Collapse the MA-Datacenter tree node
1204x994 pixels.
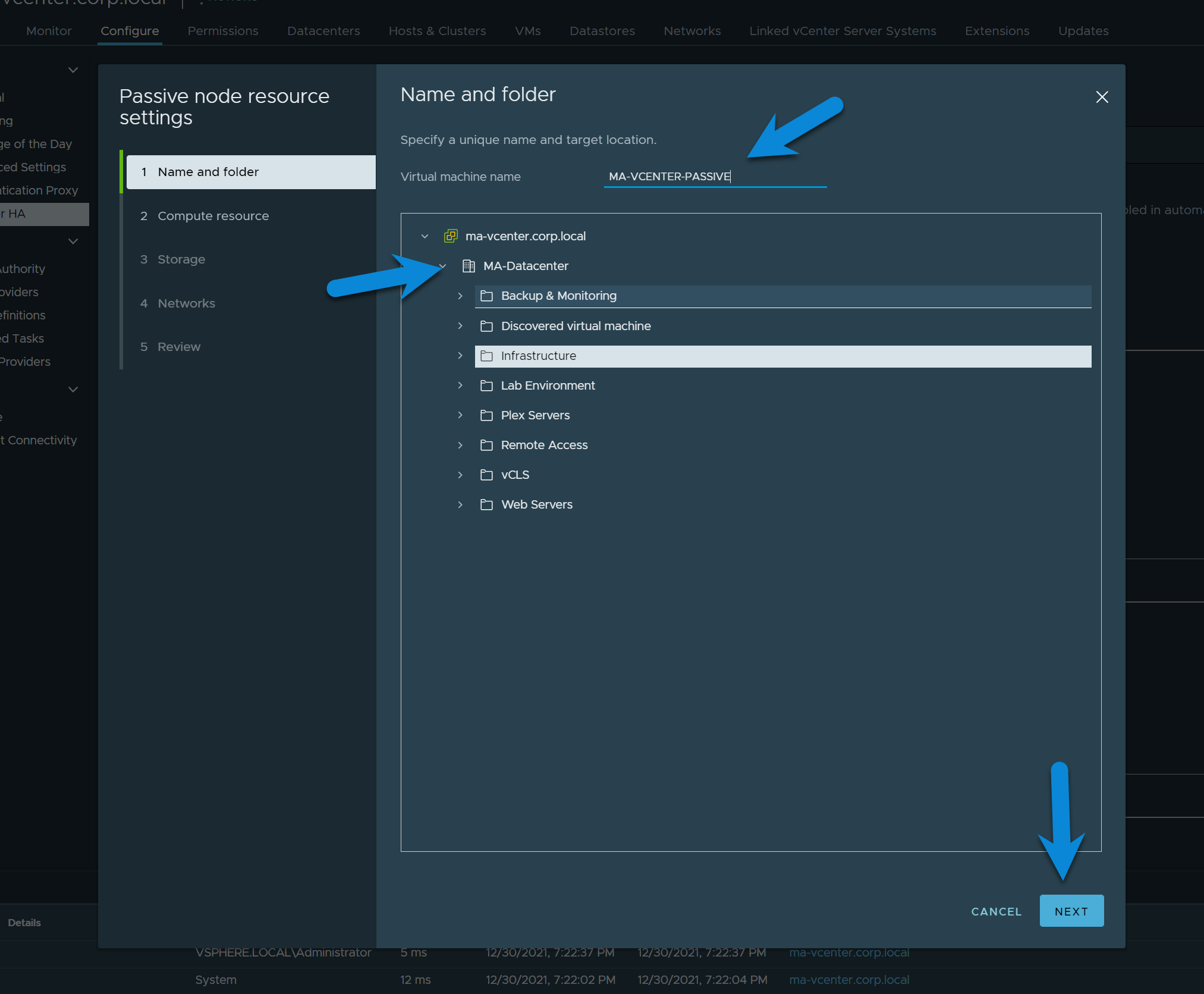pyautogui.click(x=442, y=266)
